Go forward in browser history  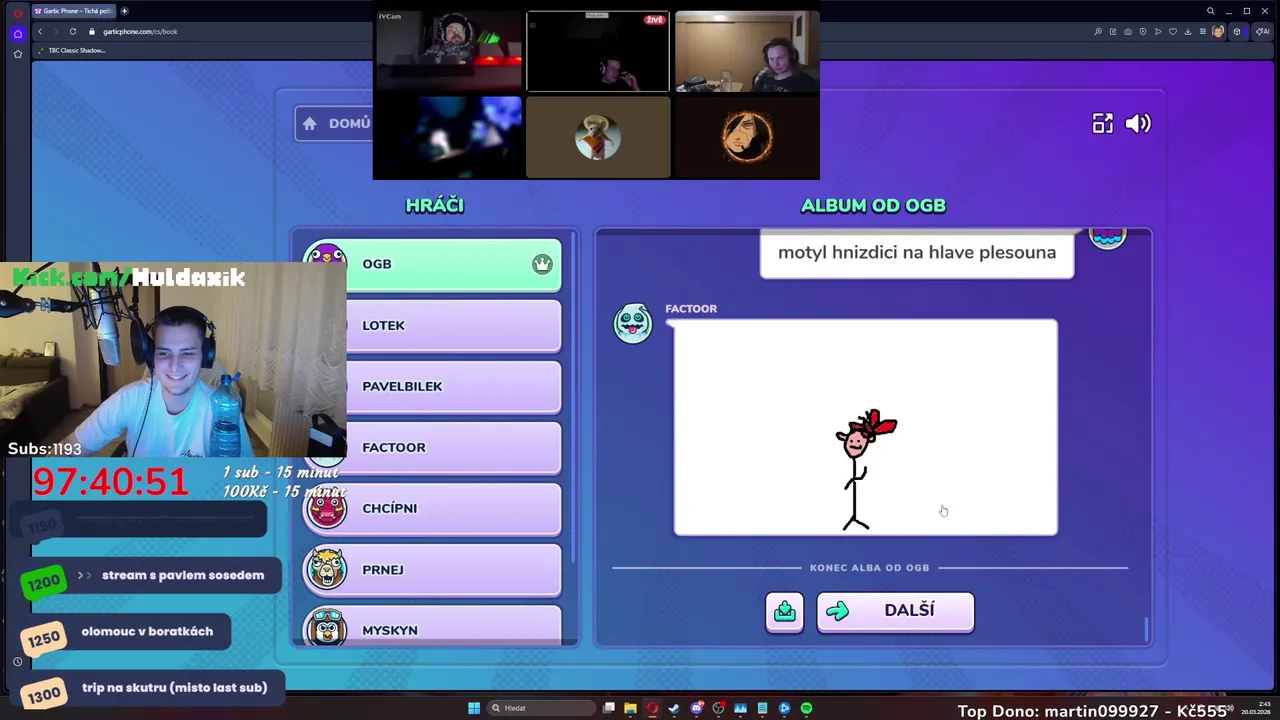[56, 31]
